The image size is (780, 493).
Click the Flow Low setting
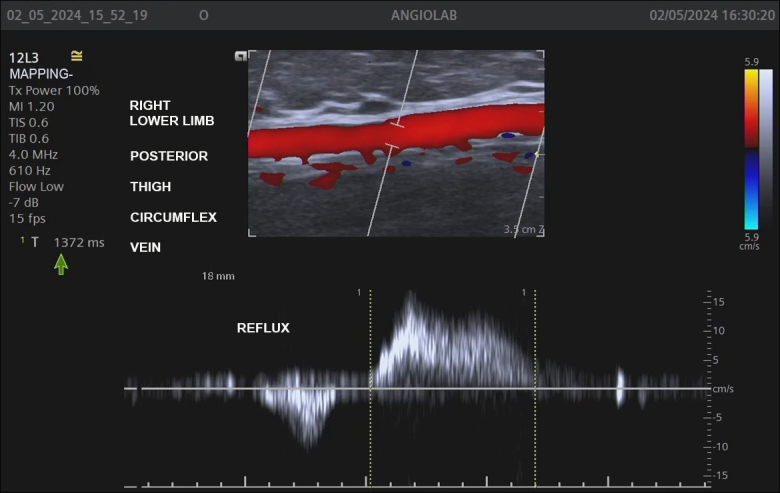(36, 186)
